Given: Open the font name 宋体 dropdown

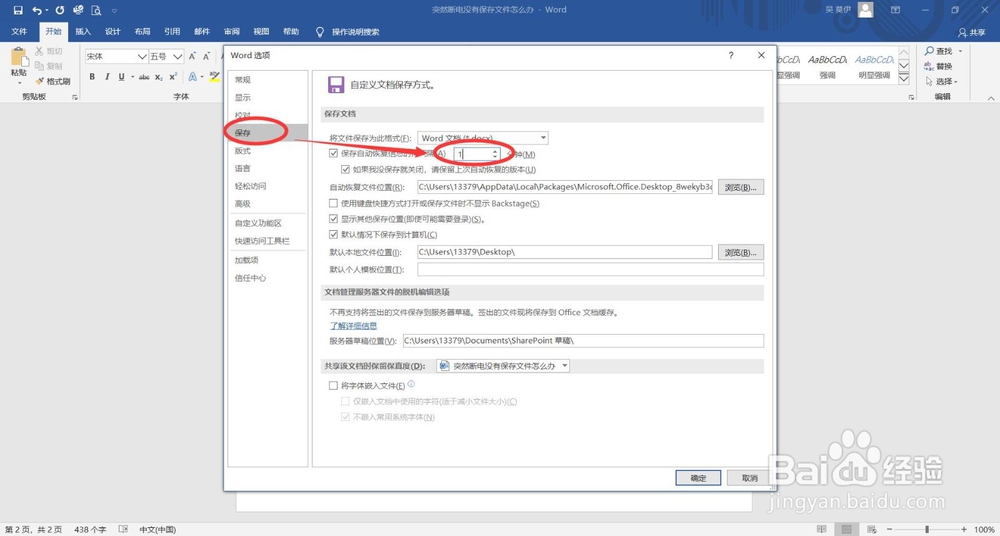Looking at the screenshot, I should coord(142,57).
